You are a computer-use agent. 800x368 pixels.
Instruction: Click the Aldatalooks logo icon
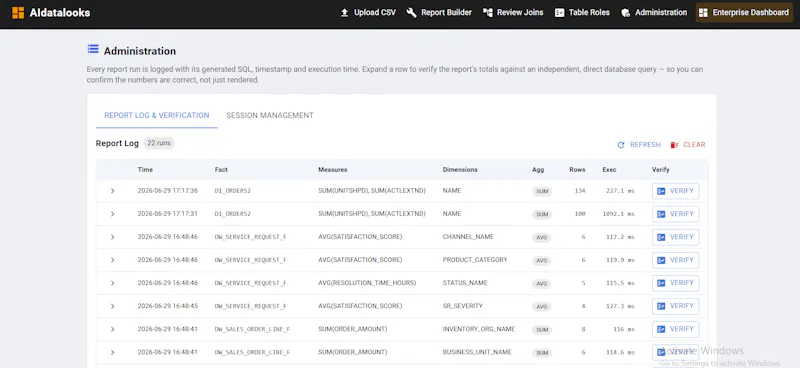[x=18, y=13]
